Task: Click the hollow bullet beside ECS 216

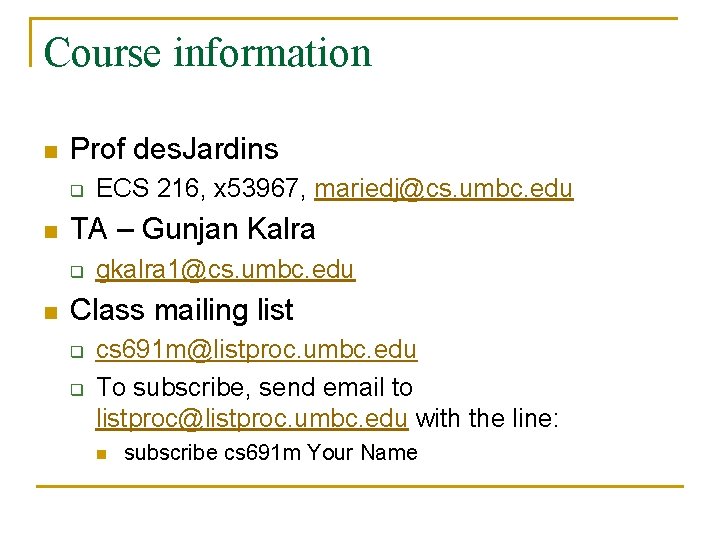Action: [77, 191]
